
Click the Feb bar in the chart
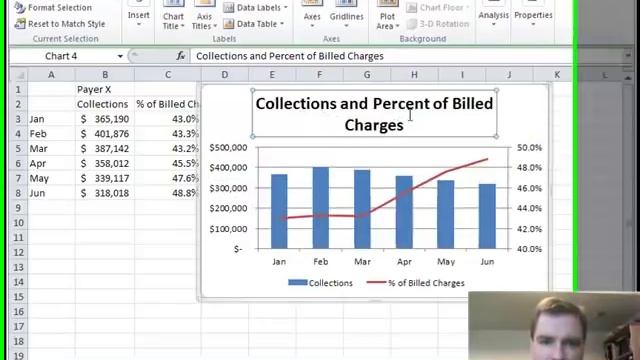[321, 207]
